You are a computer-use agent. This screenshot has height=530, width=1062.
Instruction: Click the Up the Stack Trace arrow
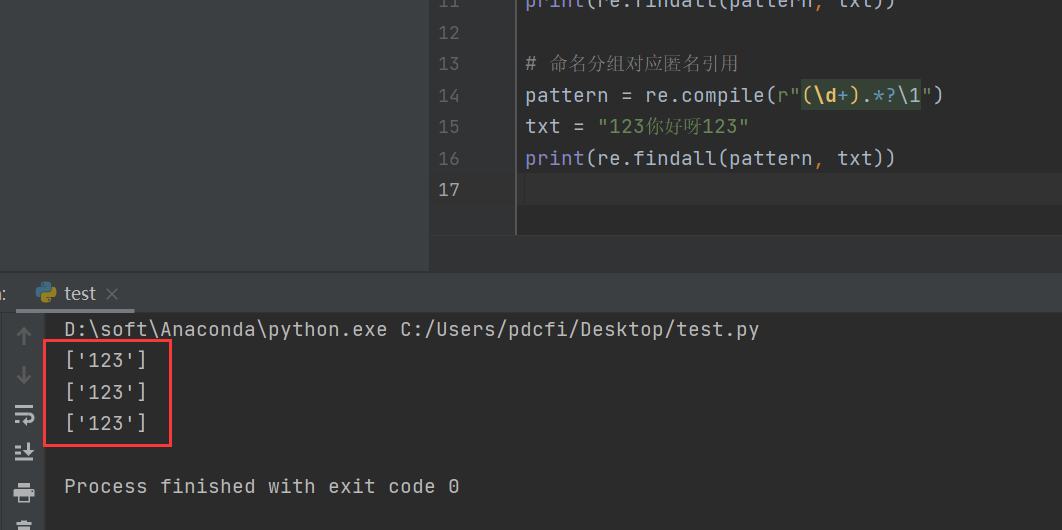tap(24, 336)
